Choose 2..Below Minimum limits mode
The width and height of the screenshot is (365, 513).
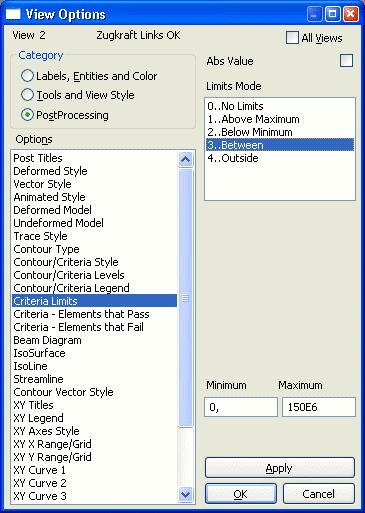280,132
